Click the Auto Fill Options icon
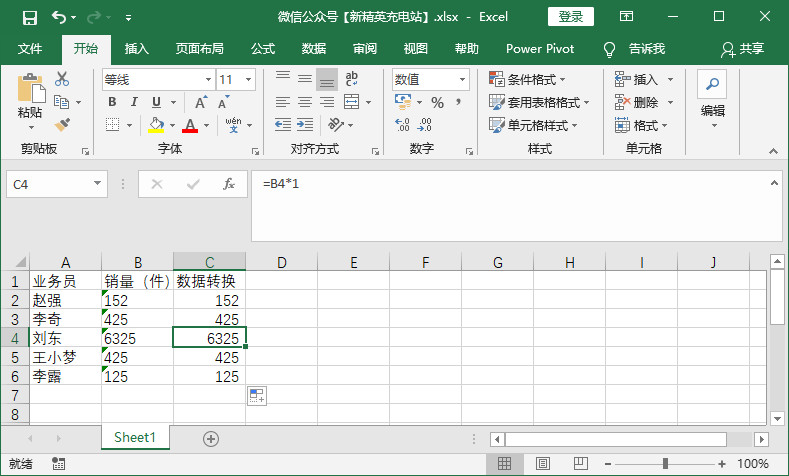789x476 pixels. click(x=257, y=396)
